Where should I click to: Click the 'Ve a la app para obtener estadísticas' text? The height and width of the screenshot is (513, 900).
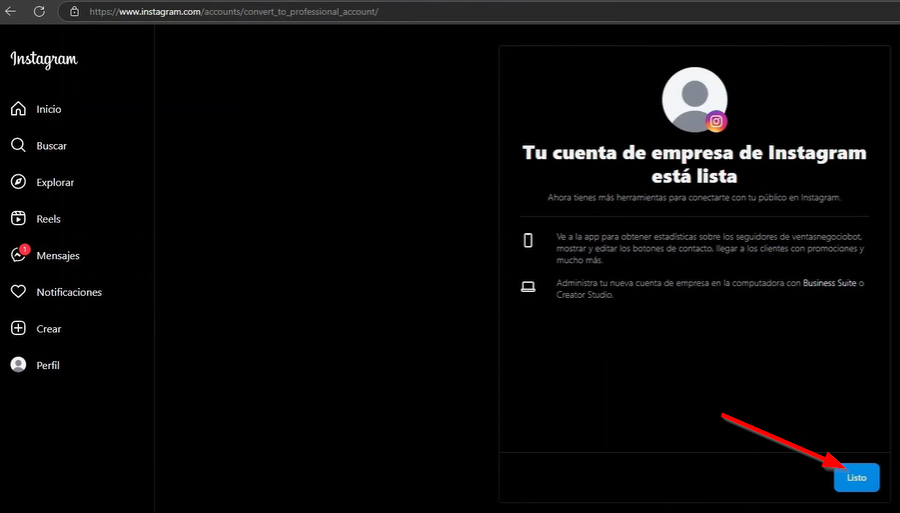710,248
